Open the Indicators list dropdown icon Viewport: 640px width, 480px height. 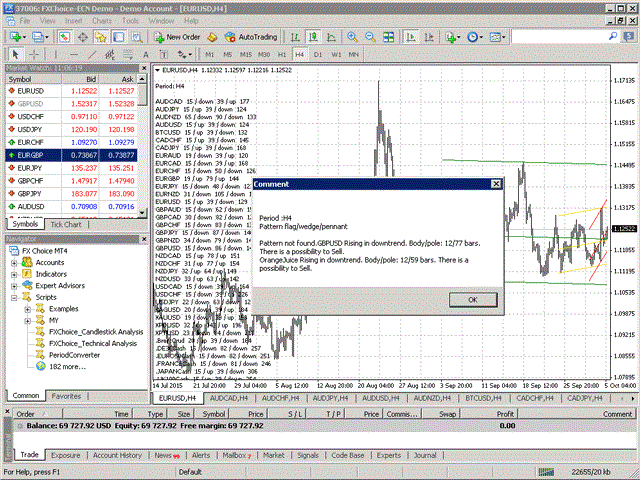tap(453, 37)
